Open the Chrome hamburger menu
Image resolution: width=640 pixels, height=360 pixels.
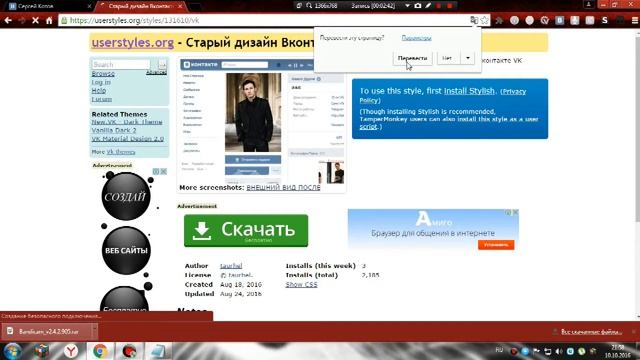pyautogui.click(x=635, y=20)
